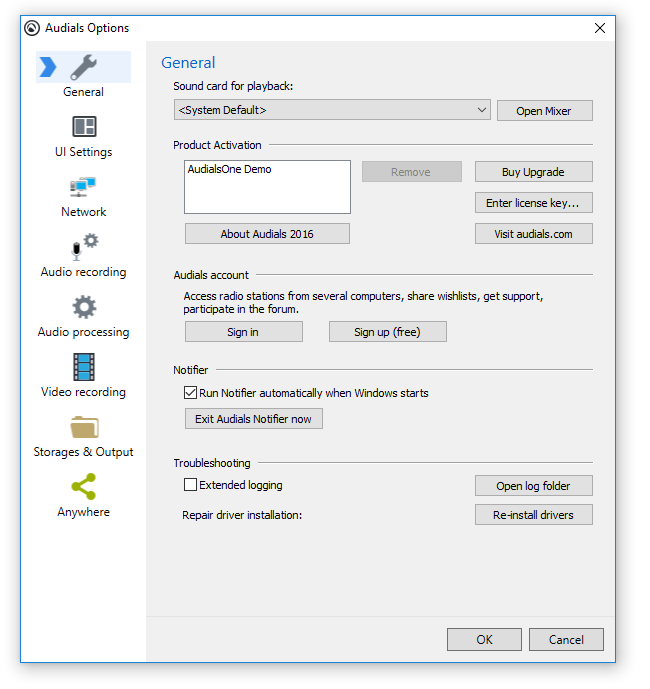The image size is (650, 689).
Task: Click Sign up (free) button
Action: coord(388,332)
